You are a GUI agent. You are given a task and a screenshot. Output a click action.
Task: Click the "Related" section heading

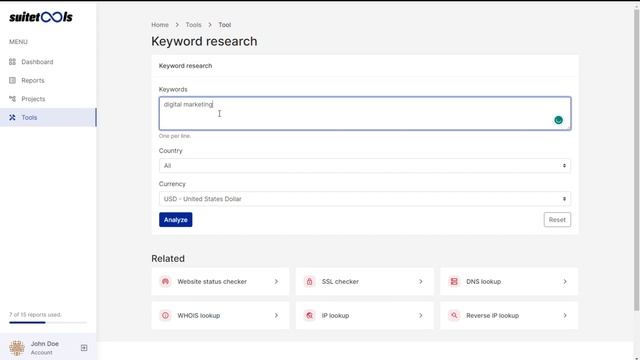point(168,258)
